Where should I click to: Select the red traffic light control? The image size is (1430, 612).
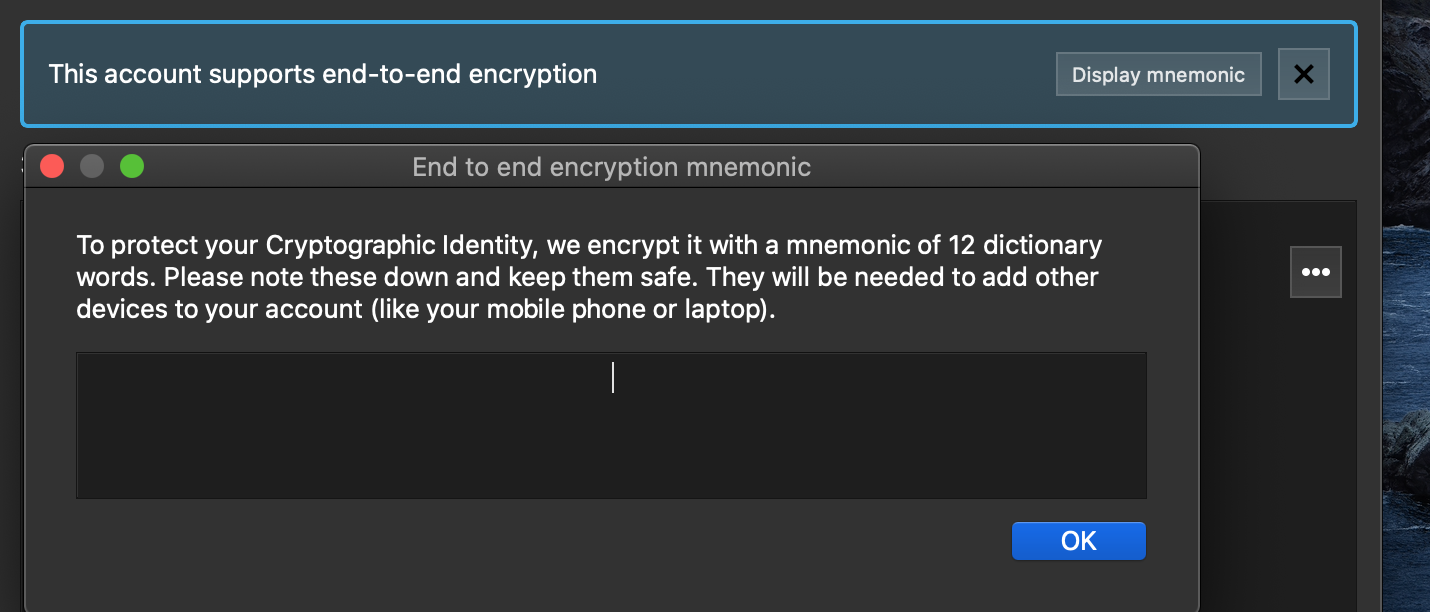coord(52,165)
